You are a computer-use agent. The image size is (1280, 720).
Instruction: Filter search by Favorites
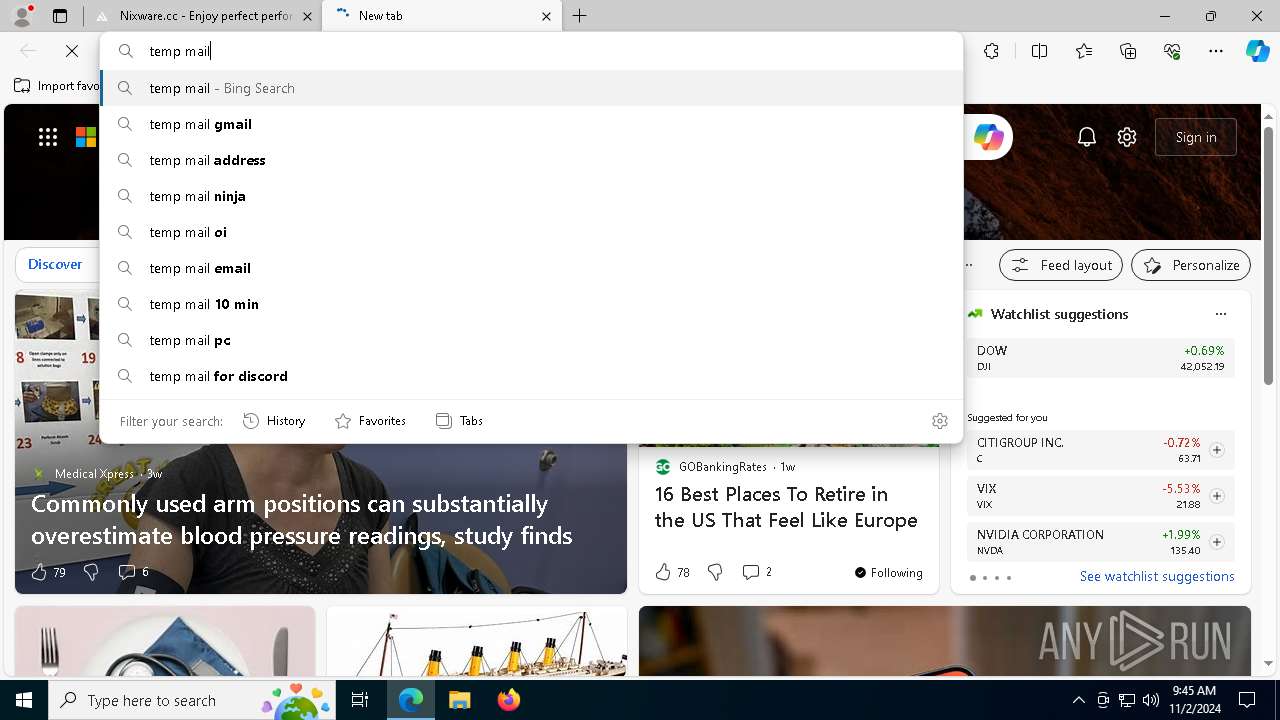click(x=370, y=421)
